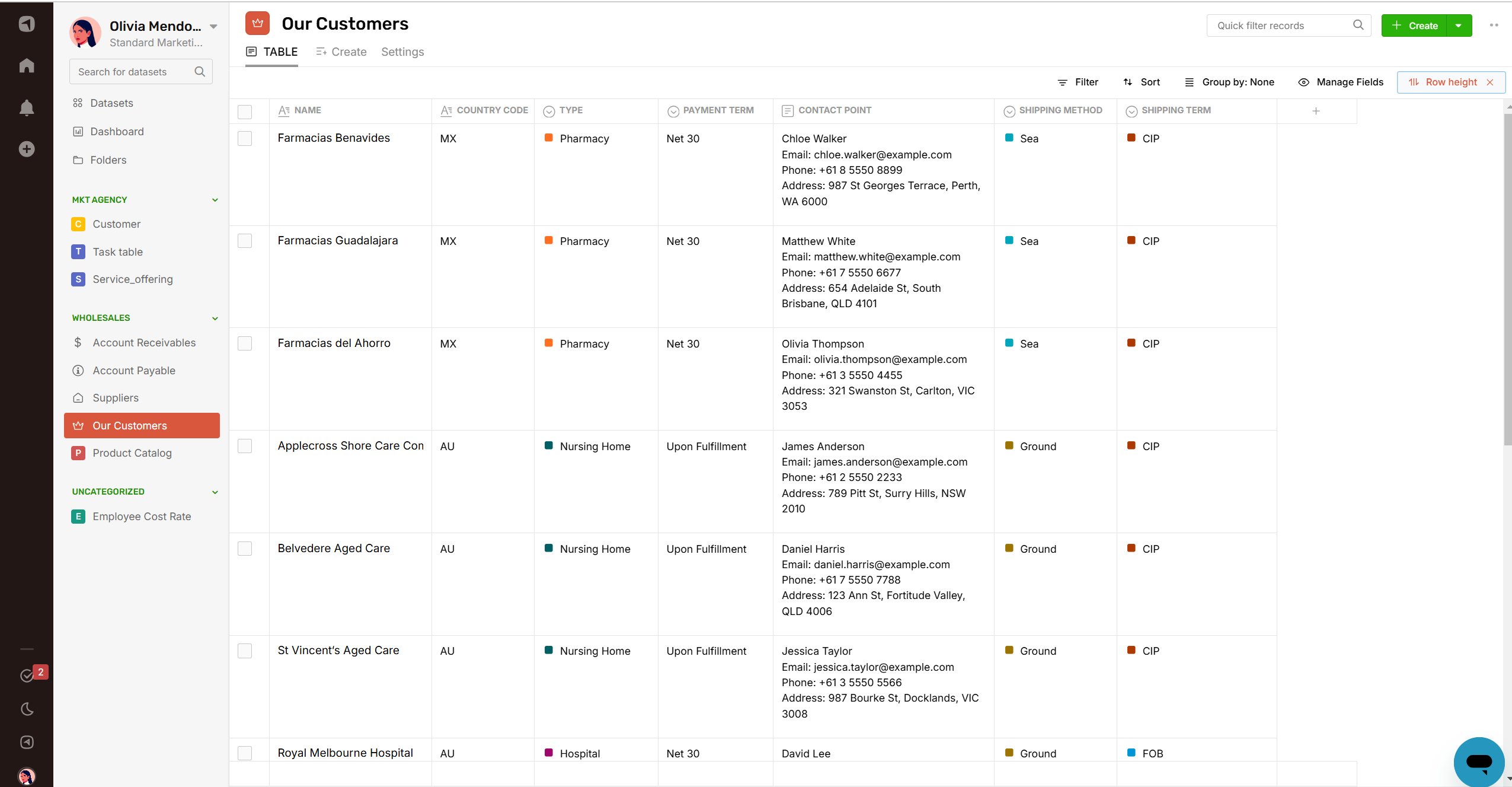Add a new column with plus icon
This screenshot has height=787, width=1512.
click(x=1316, y=111)
